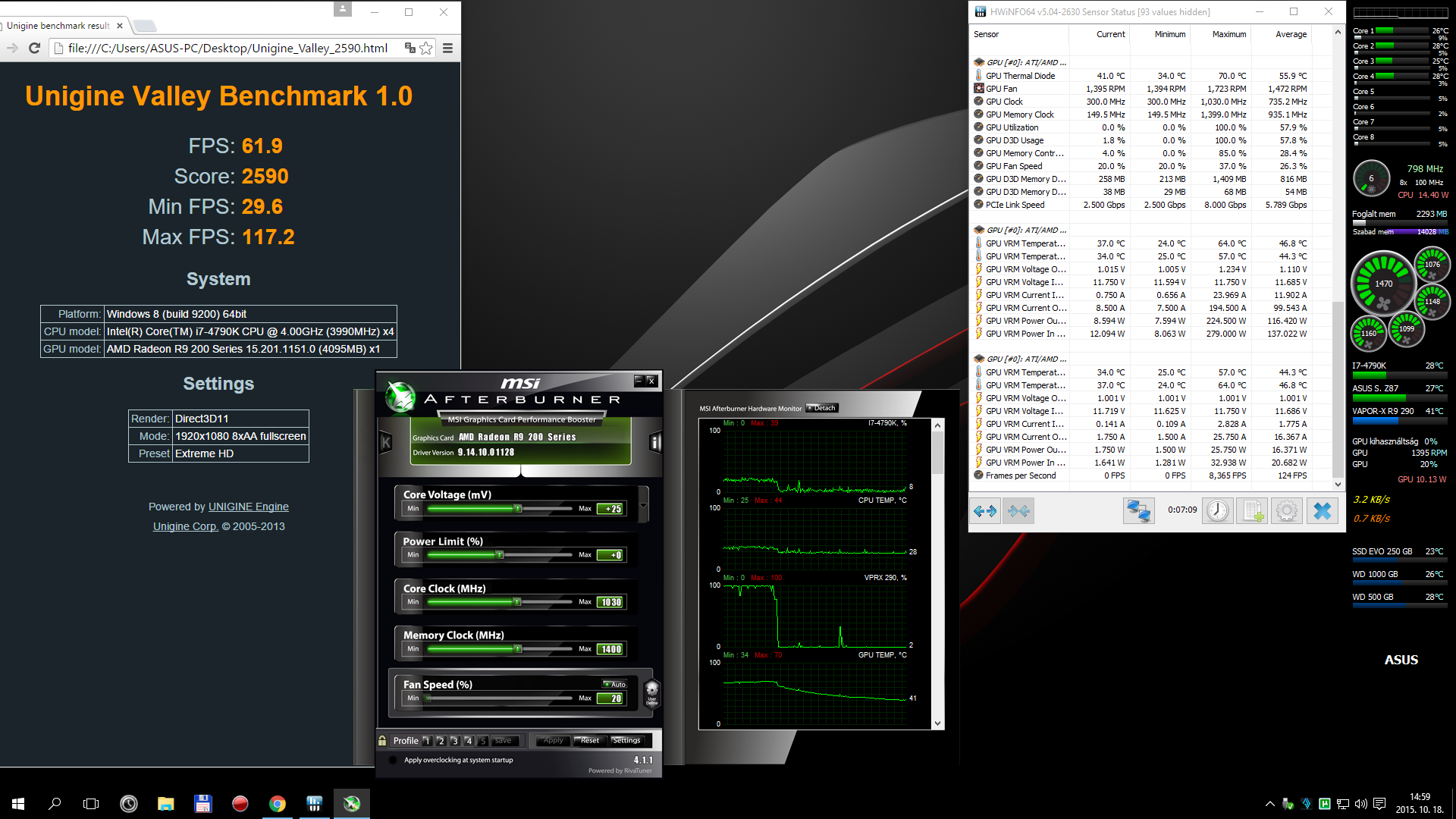Screen dimensions: 1456x819
Task: Open Afterburner information i button
Action: pyautogui.click(x=656, y=442)
